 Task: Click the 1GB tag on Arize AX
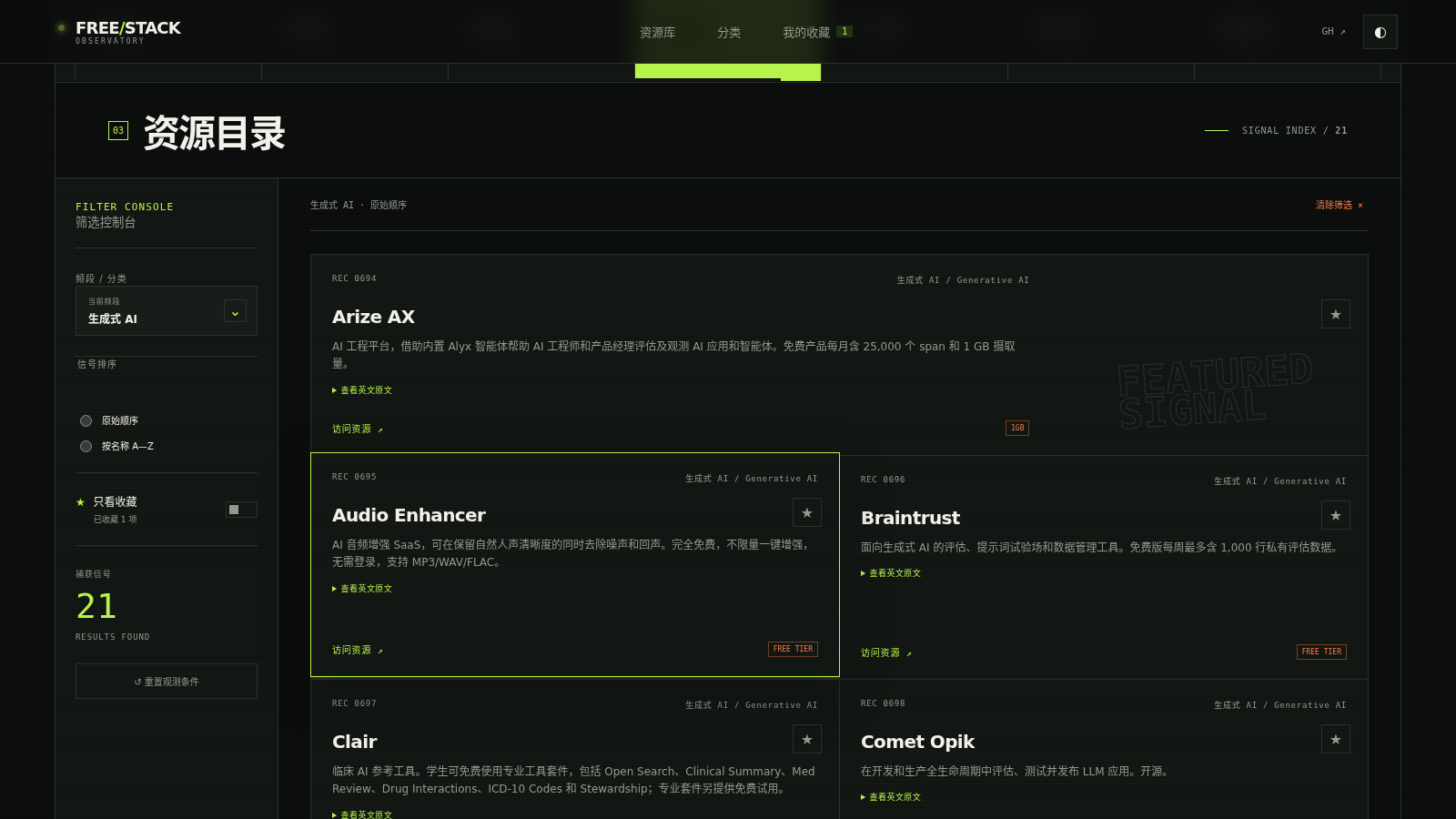[1017, 428]
